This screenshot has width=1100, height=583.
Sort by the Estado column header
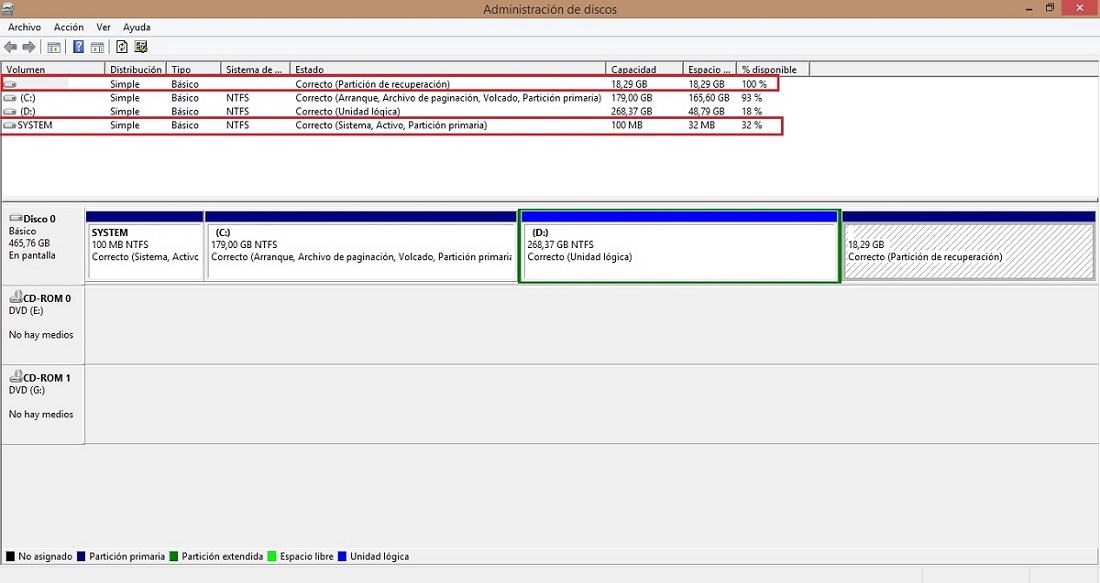(x=448, y=69)
